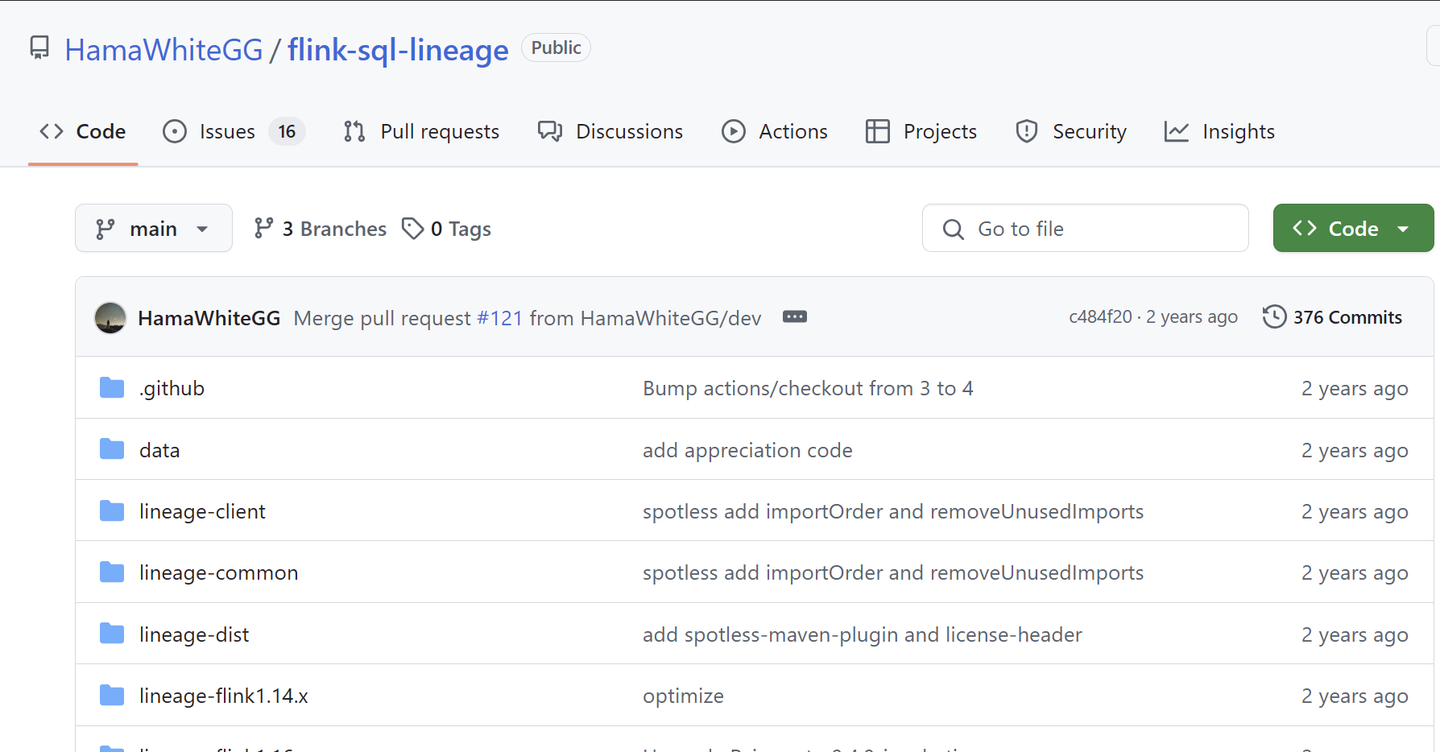Expand the commit message ellipsis
The width and height of the screenshot is (1440, 752).
[x=795, y=317]
